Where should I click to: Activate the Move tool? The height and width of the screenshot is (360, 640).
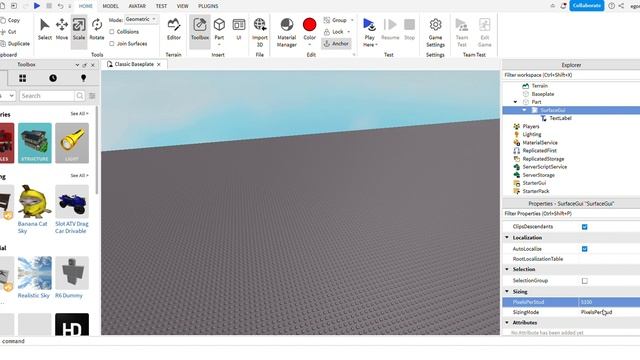pos(62,29)
